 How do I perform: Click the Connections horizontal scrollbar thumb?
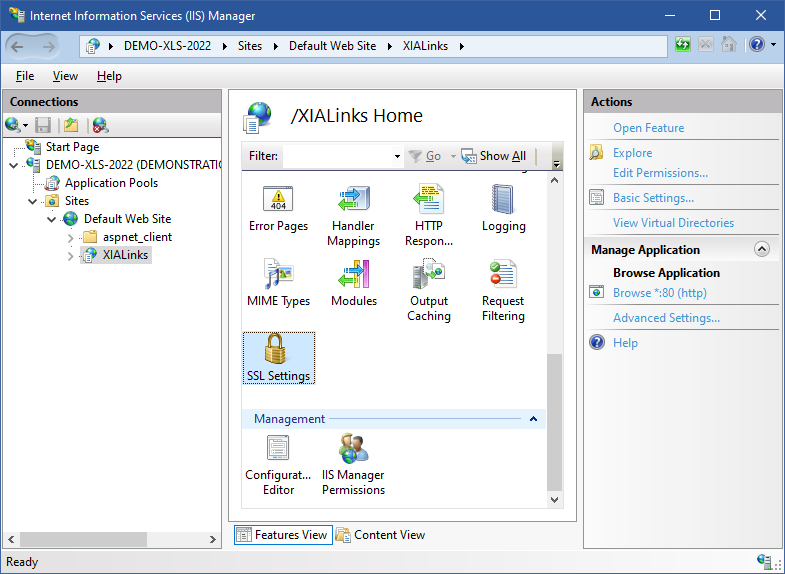pyautogui.click(x=83, y=539)
